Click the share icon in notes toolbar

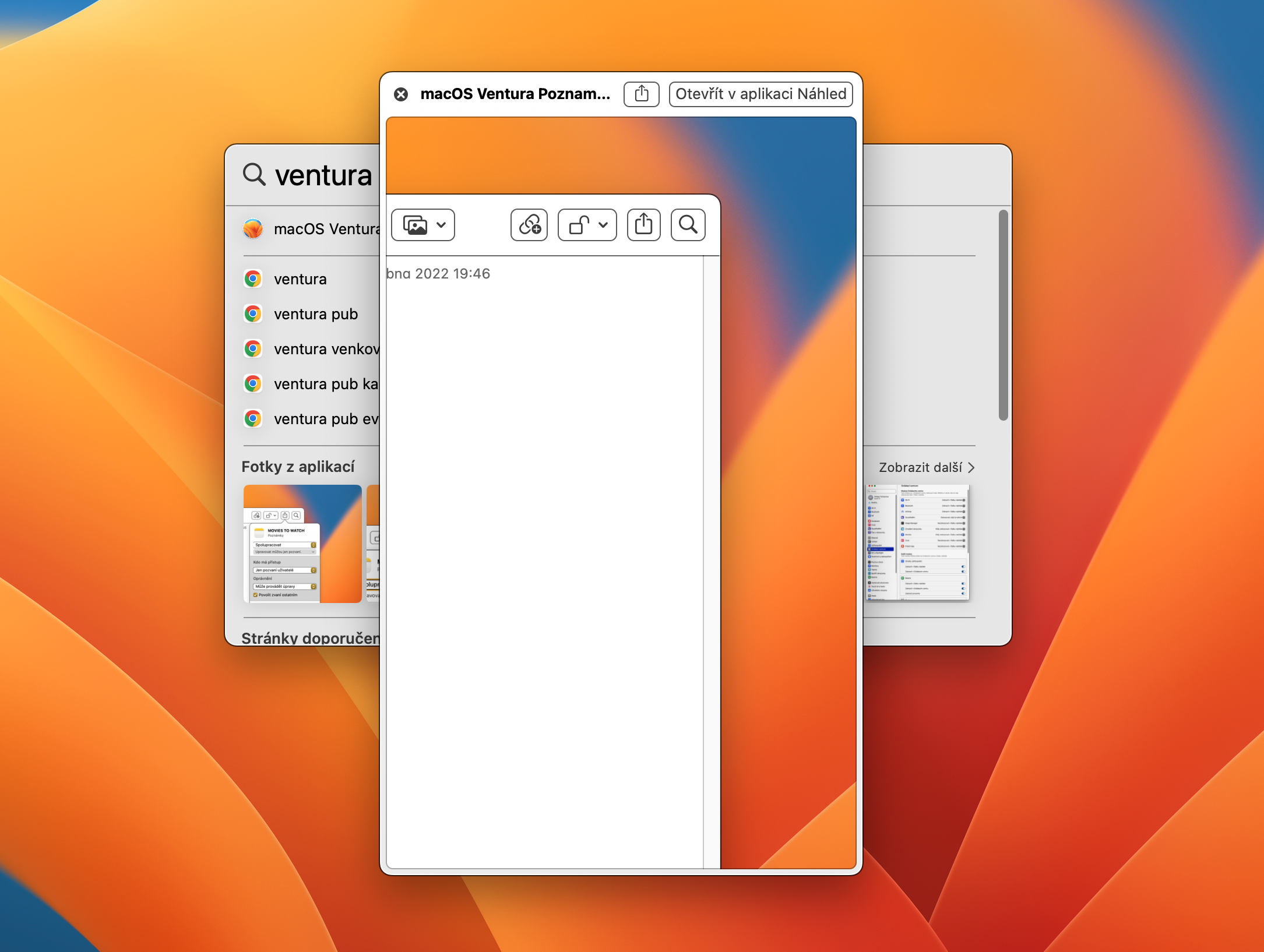click(643, 225)
